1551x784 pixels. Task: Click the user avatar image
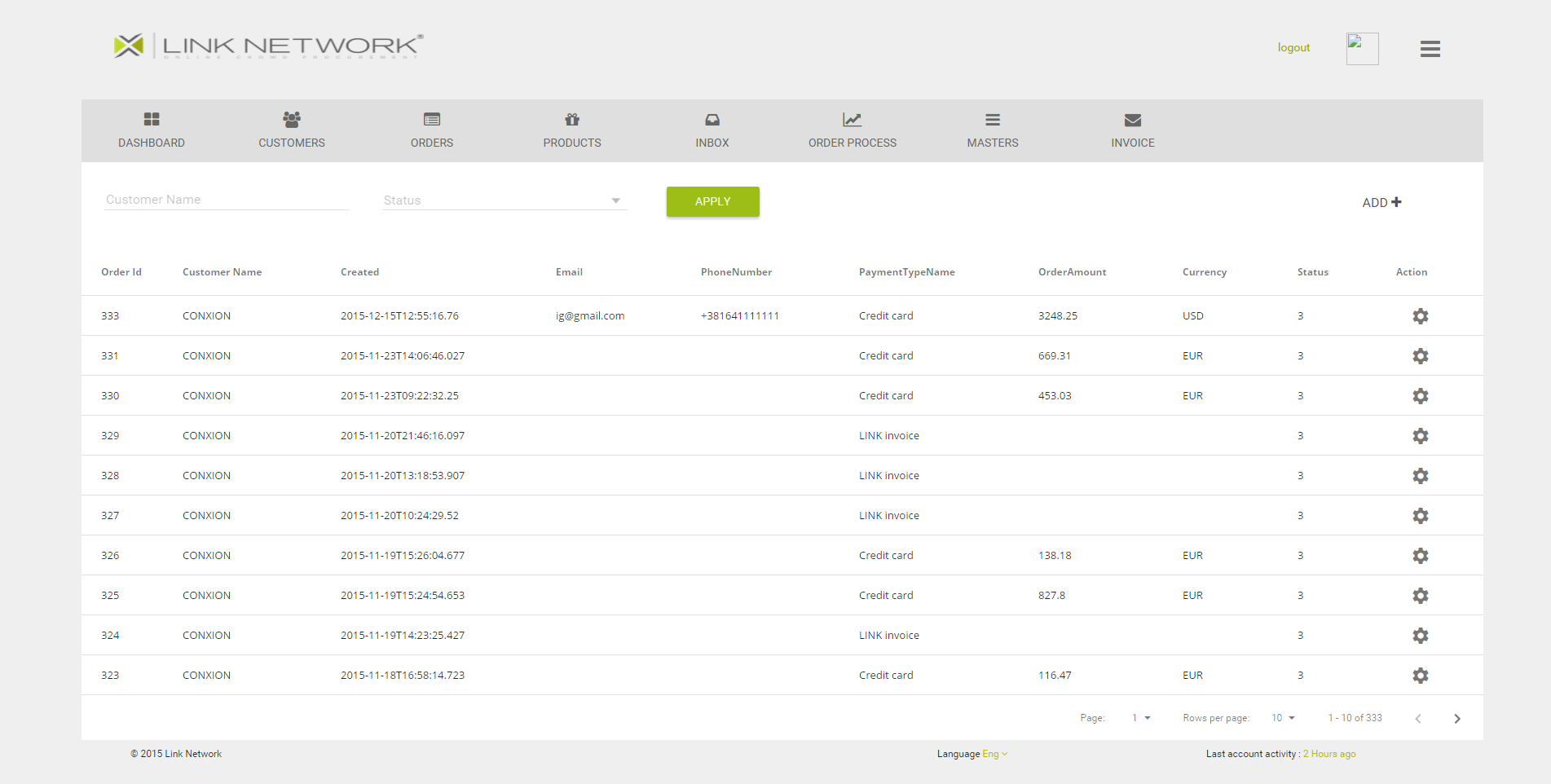click(1363, 49)
